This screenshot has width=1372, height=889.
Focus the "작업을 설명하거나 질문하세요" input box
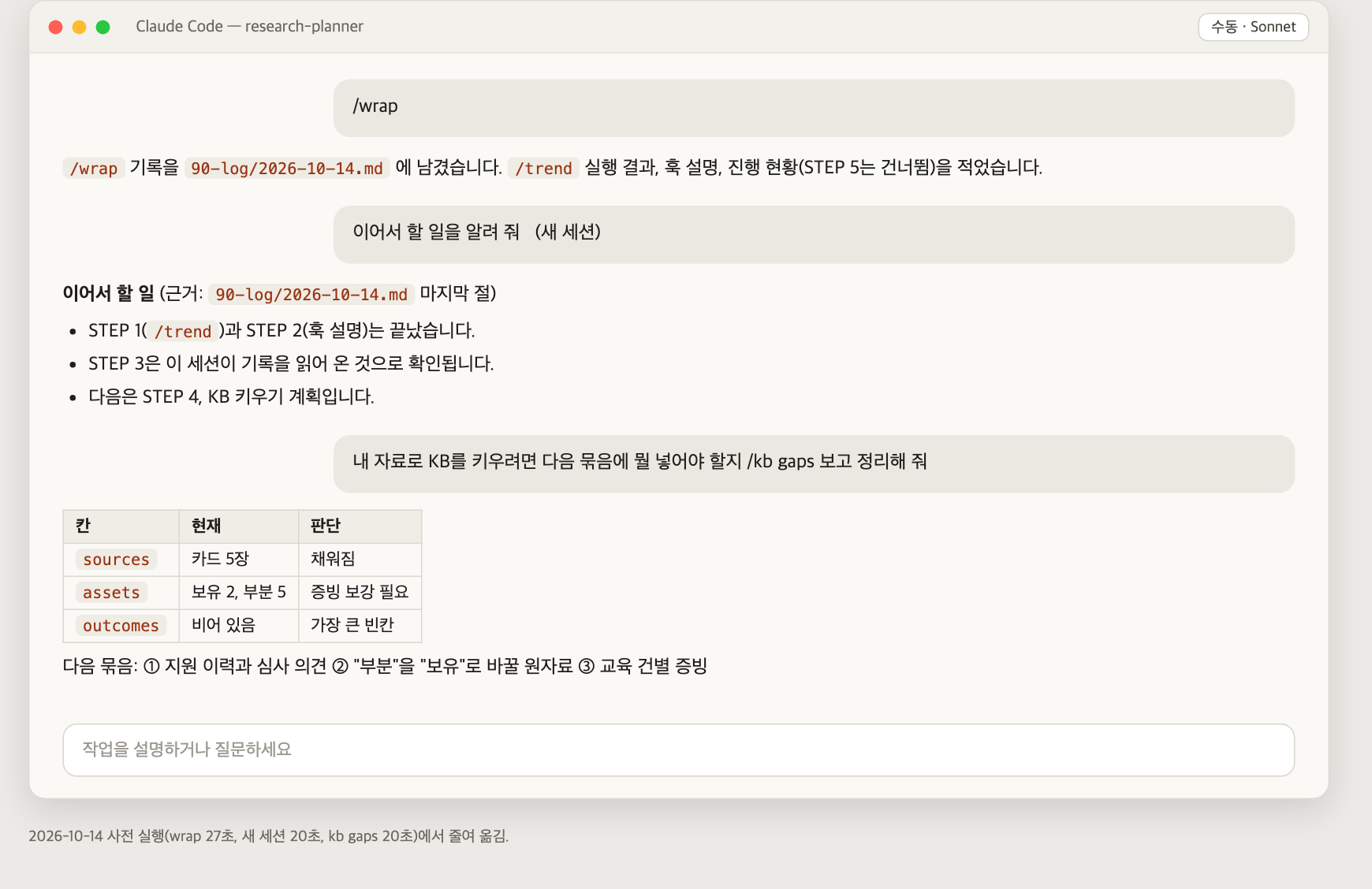pyautogui.click(x=678, y=750)
